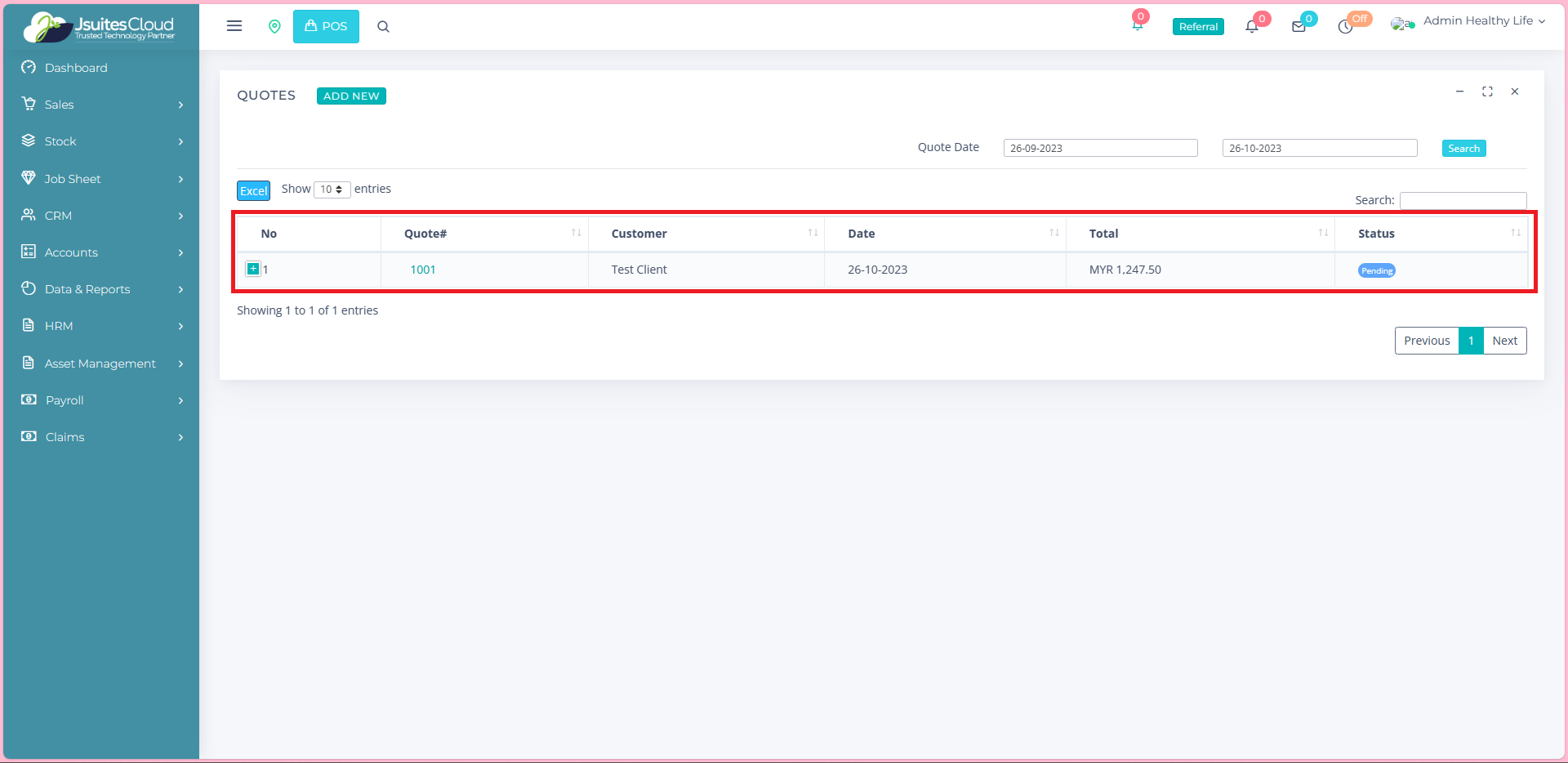Expand the Sales sidebar menu
Screen dimensions: 1568x763
pyautogui.click(x=100, y=105)
